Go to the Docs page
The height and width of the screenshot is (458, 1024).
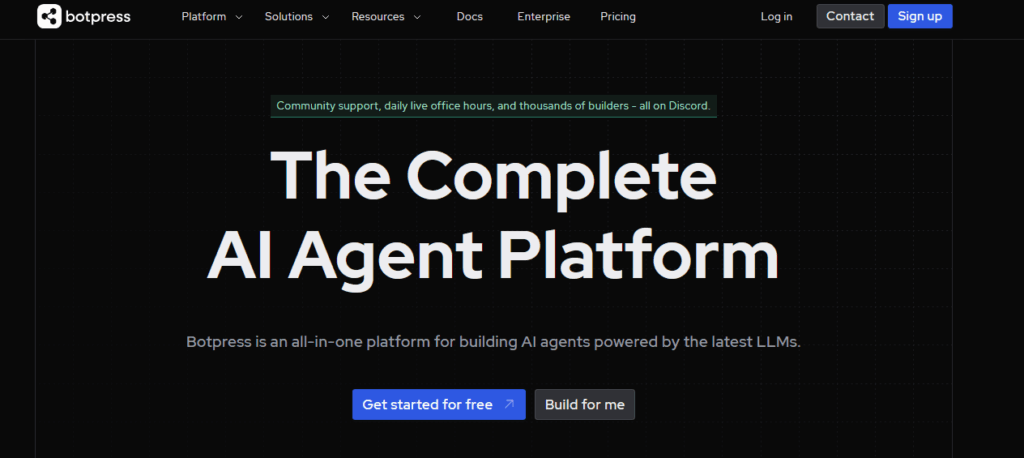coord(469,17)
